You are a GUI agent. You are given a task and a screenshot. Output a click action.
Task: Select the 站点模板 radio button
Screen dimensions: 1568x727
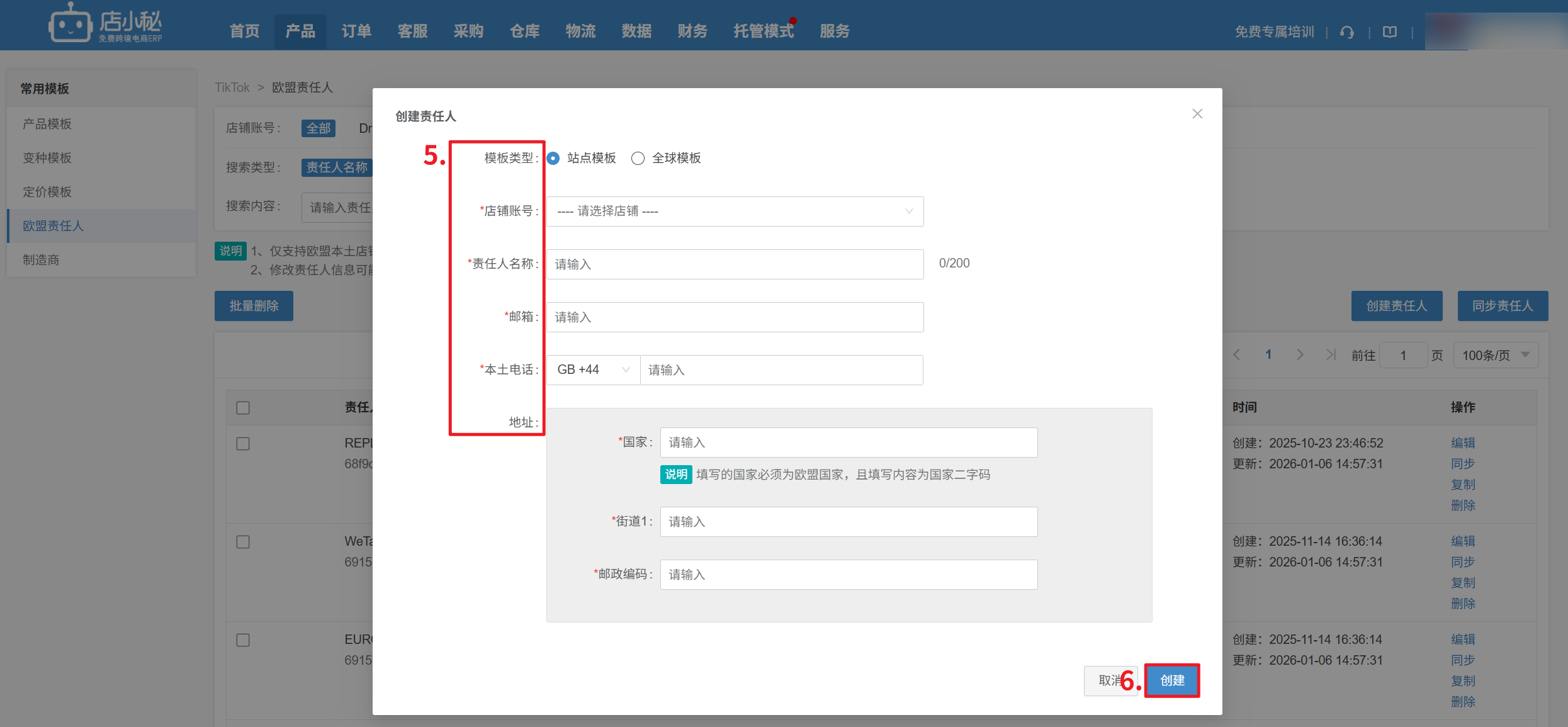pyautogui.click(x=553, y=159)
